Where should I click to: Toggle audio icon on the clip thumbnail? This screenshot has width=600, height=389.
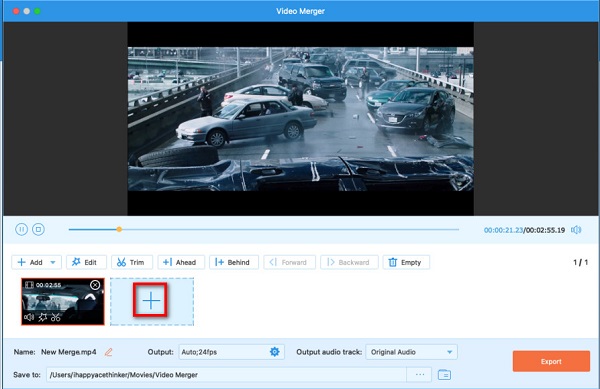29,317
